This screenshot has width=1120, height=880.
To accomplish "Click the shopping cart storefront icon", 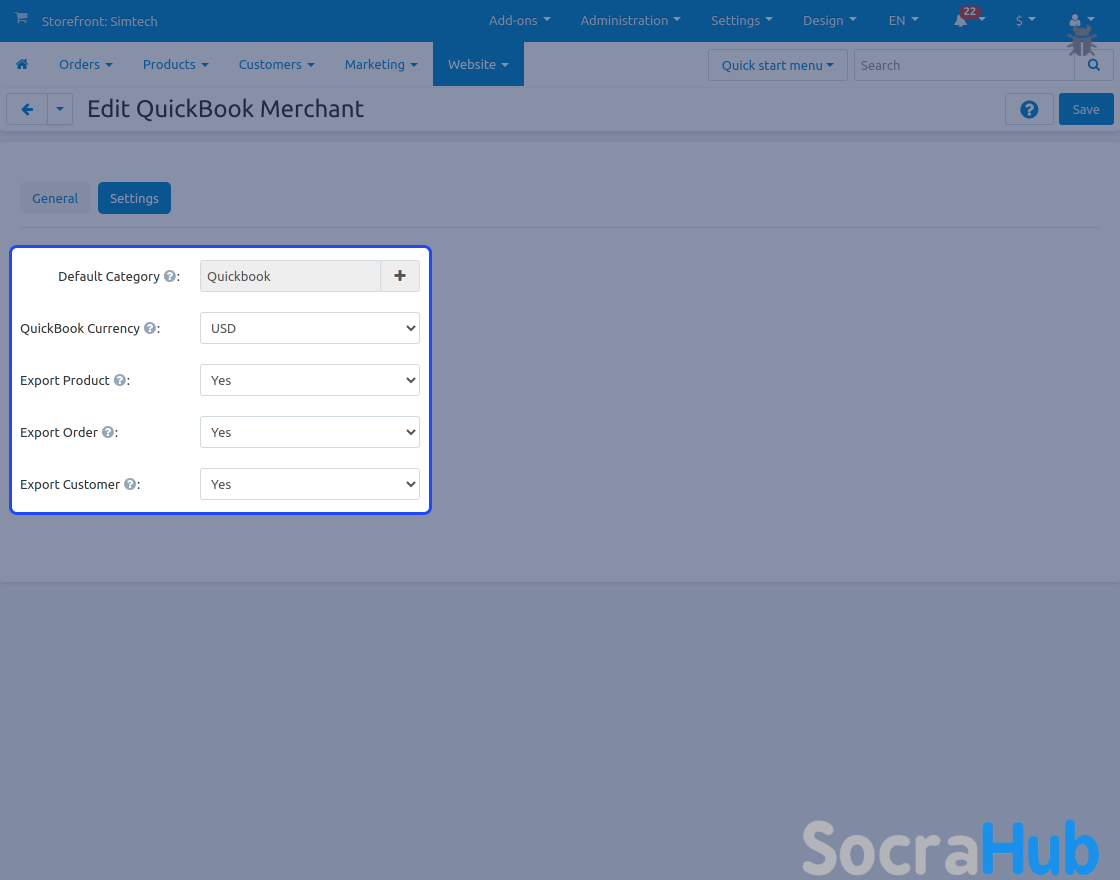I will [21, 19].
